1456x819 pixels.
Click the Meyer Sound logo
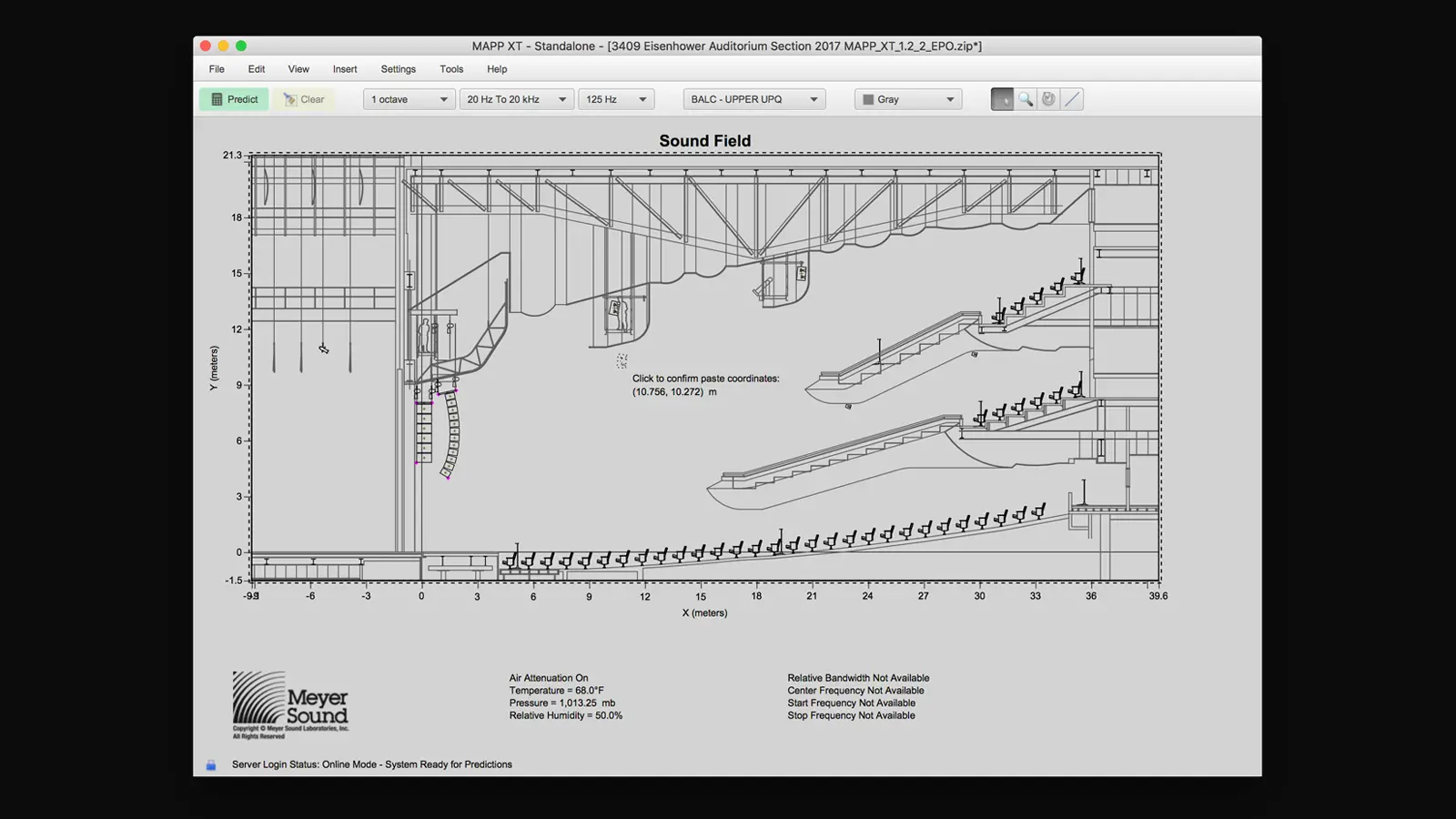(x=291, y=705)
